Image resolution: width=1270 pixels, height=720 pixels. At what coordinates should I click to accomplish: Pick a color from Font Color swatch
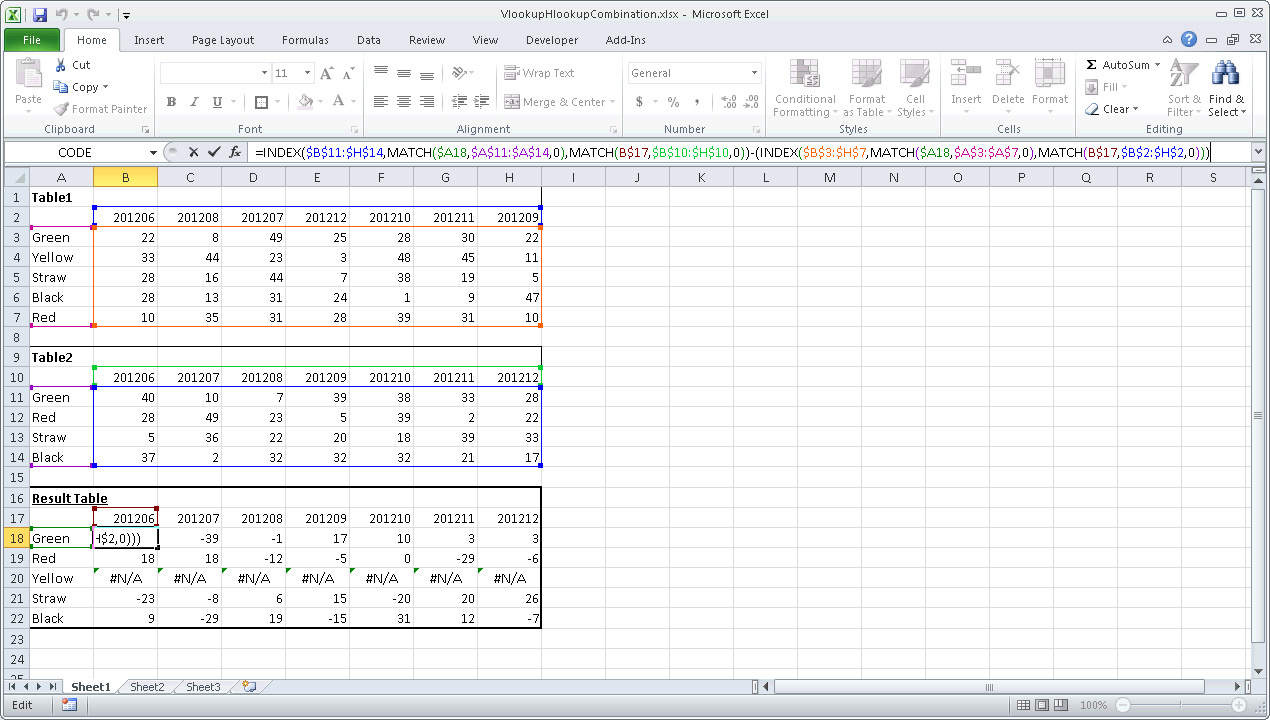coord(340,103)
